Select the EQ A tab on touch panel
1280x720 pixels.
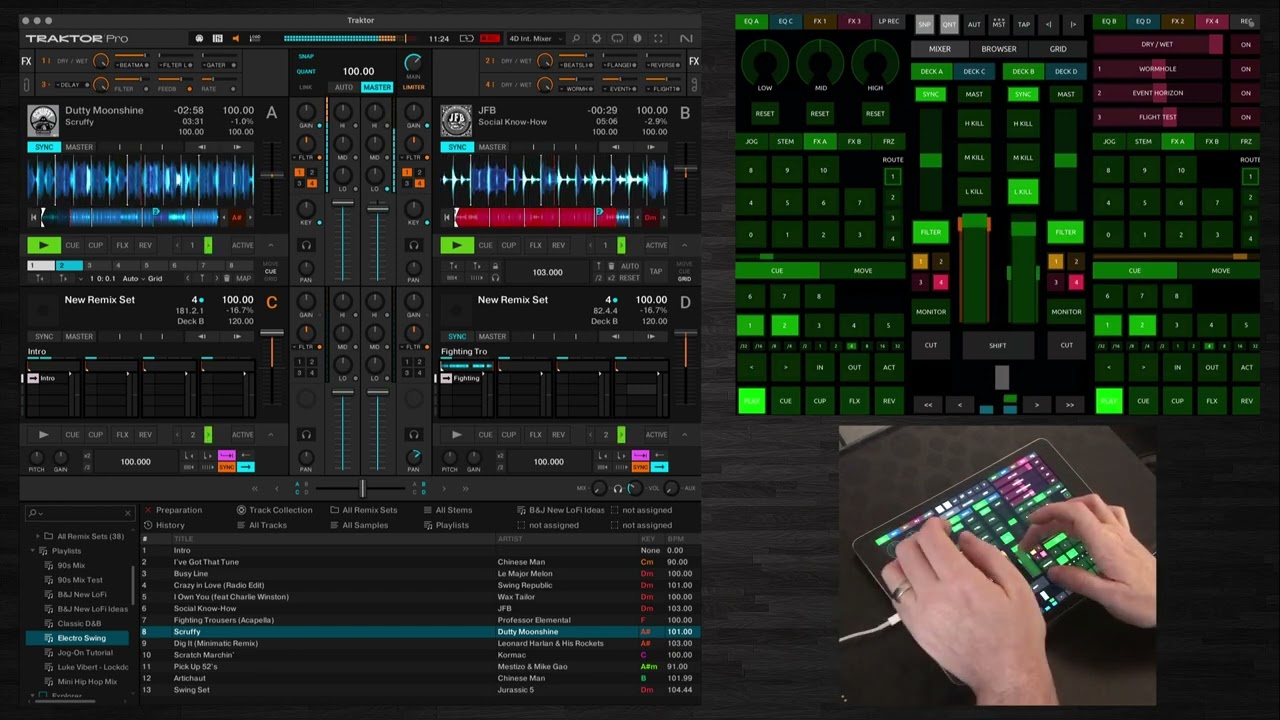(751, 21)
